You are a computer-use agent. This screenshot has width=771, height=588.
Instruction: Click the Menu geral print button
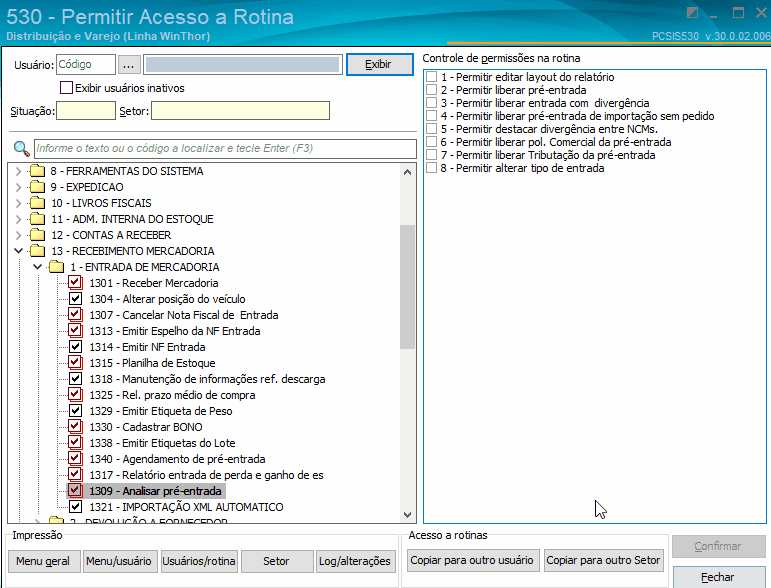click(x=44, y=561)
